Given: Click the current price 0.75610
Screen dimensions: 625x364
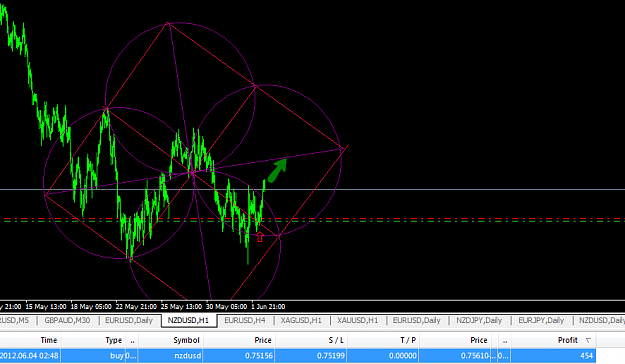Looking at the screenshot, I should point(475,356).
